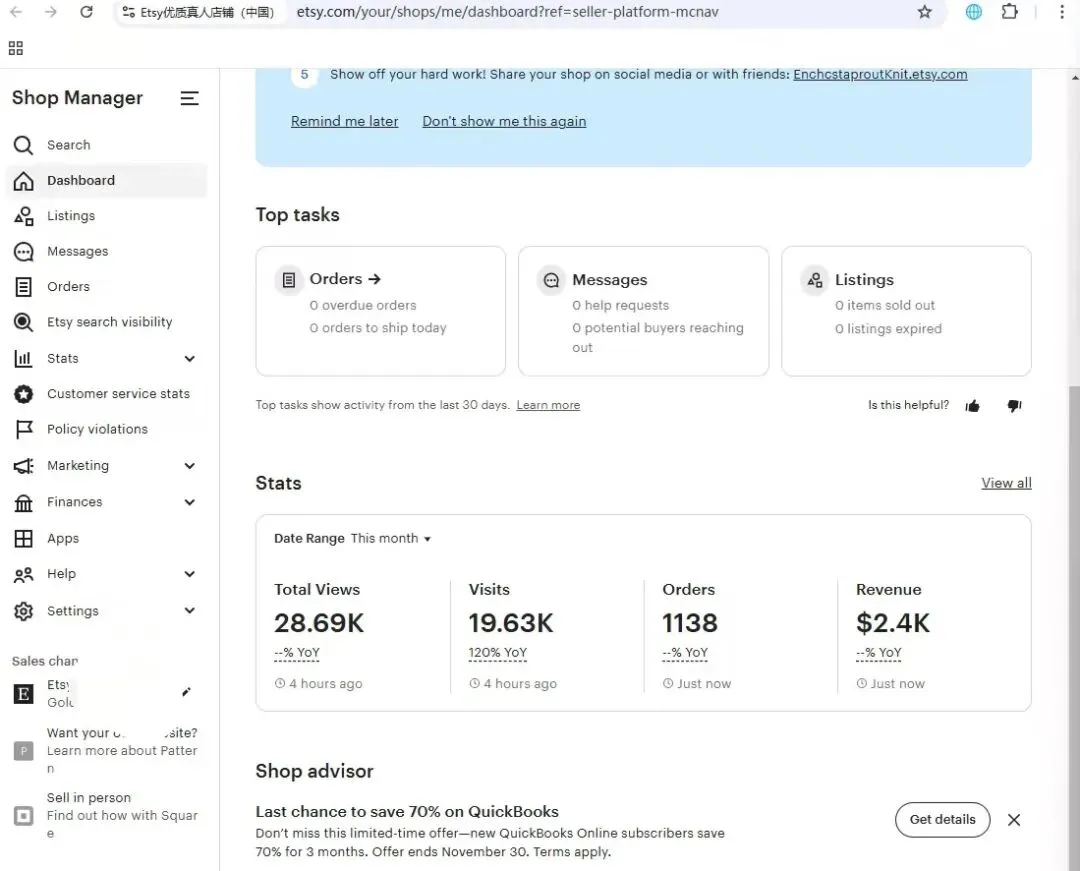Open the Date Range This month dropdown
This screenshot has height=871, width=1080.
pyautogui.click(x=390, y=538)
